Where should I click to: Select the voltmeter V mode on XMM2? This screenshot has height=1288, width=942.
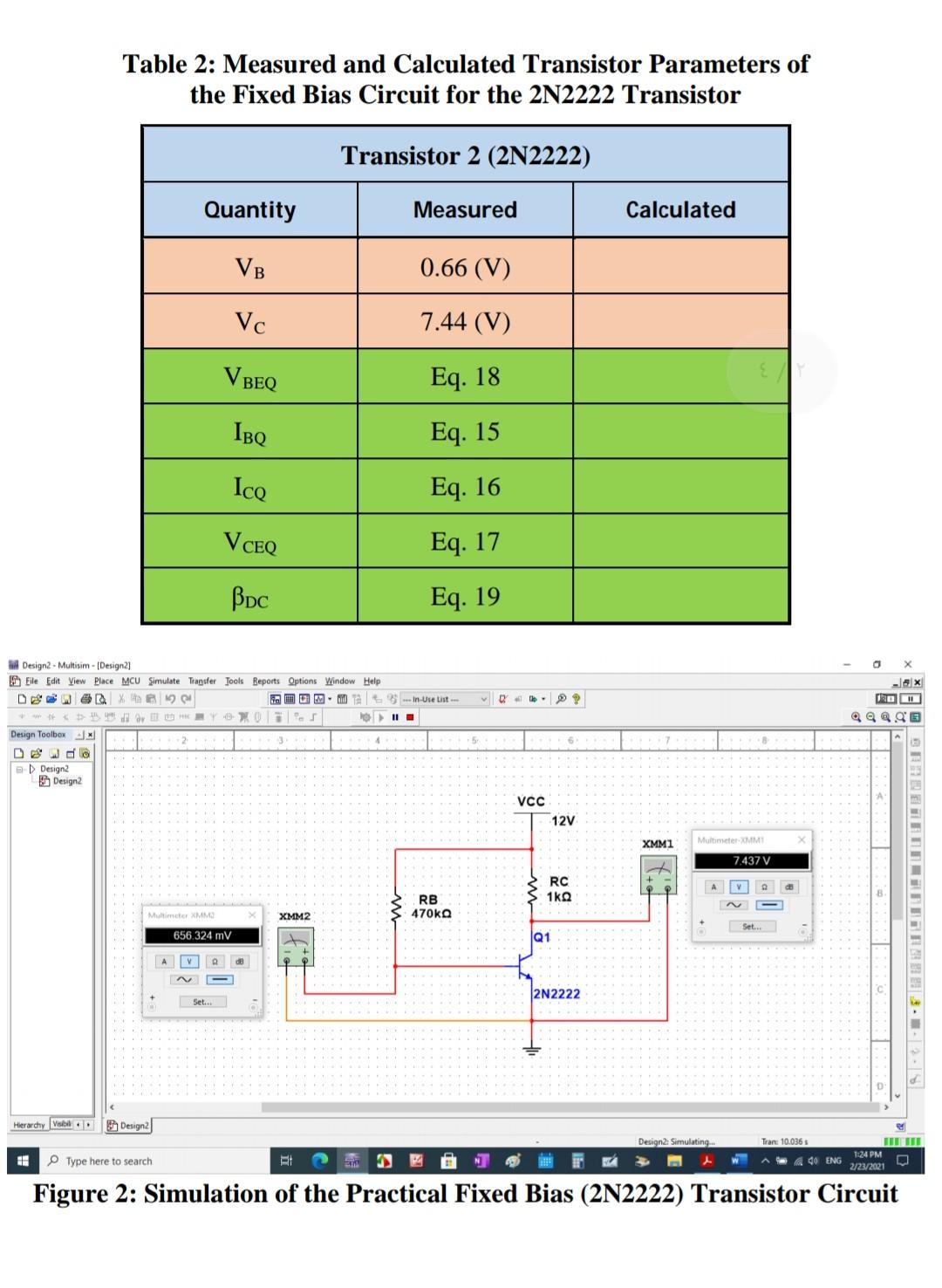point(190,962)
